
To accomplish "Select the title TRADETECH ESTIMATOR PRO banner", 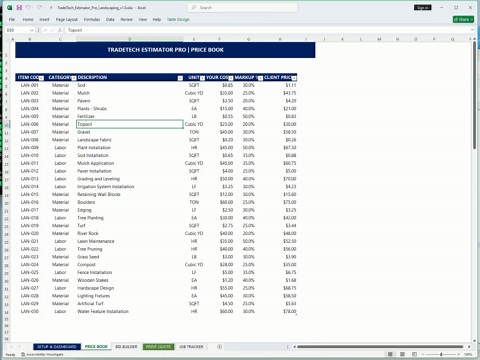I will pyautogui.click(x=165, y=50).
